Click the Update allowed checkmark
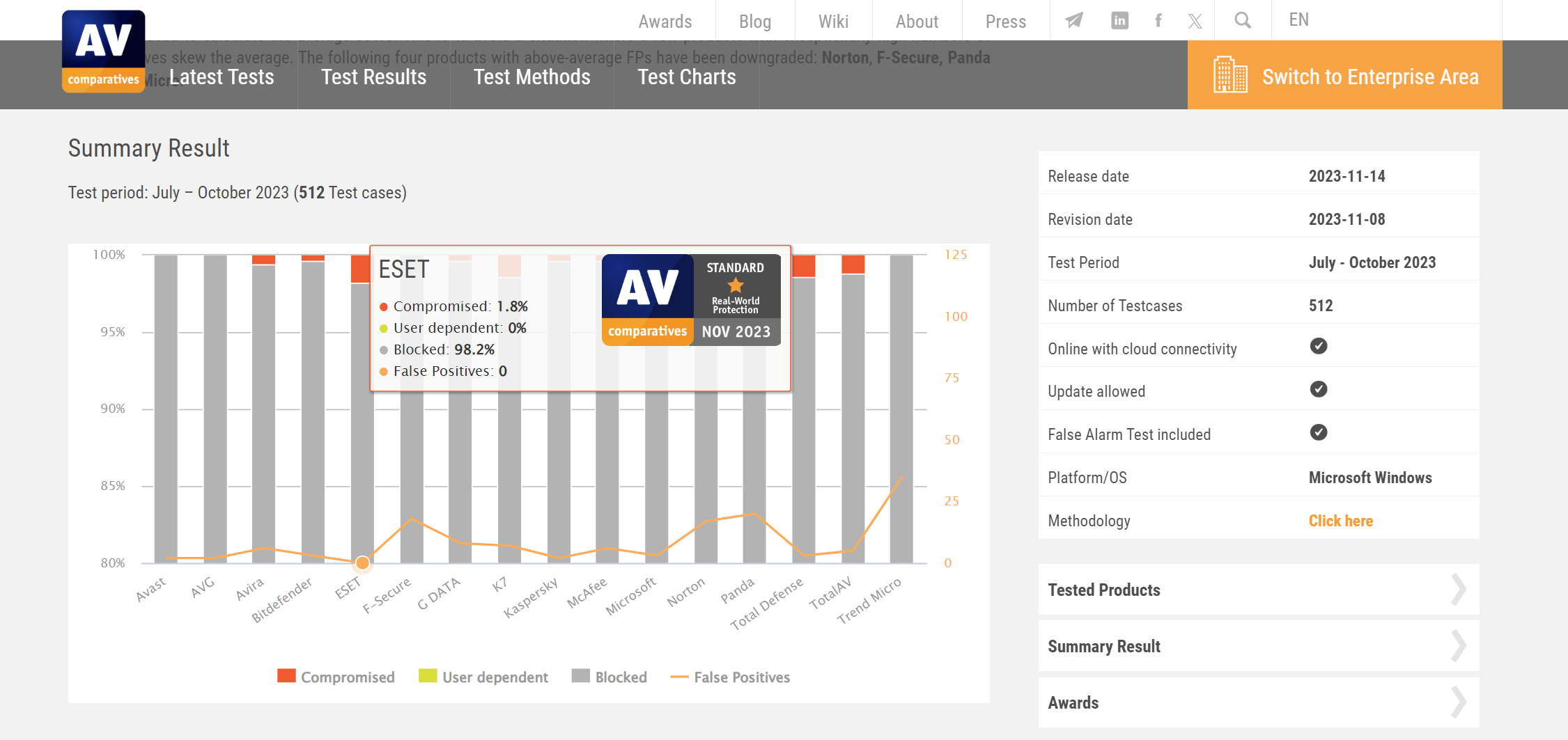Viewport: 1568px width, 740px height. point(1318,389)
